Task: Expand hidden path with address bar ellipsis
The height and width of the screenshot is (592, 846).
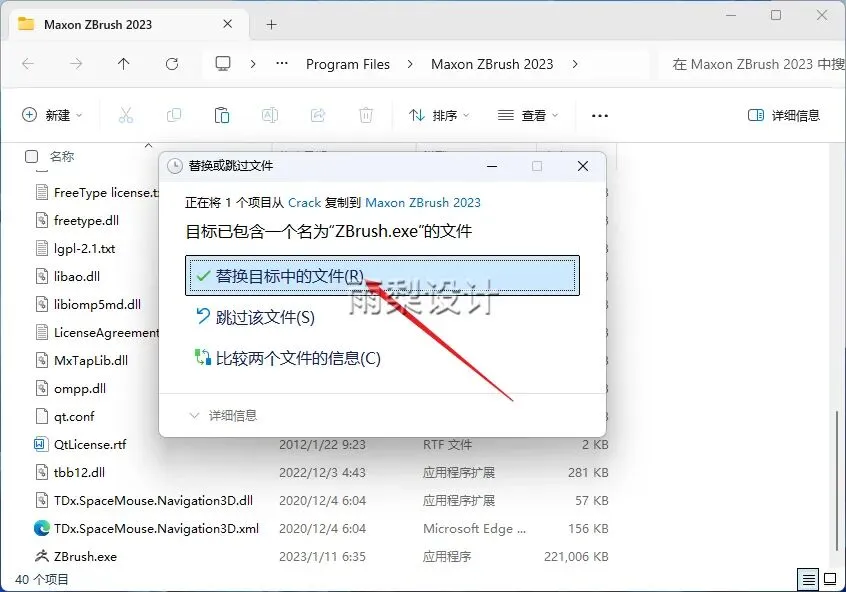Action: pos(282,64)
